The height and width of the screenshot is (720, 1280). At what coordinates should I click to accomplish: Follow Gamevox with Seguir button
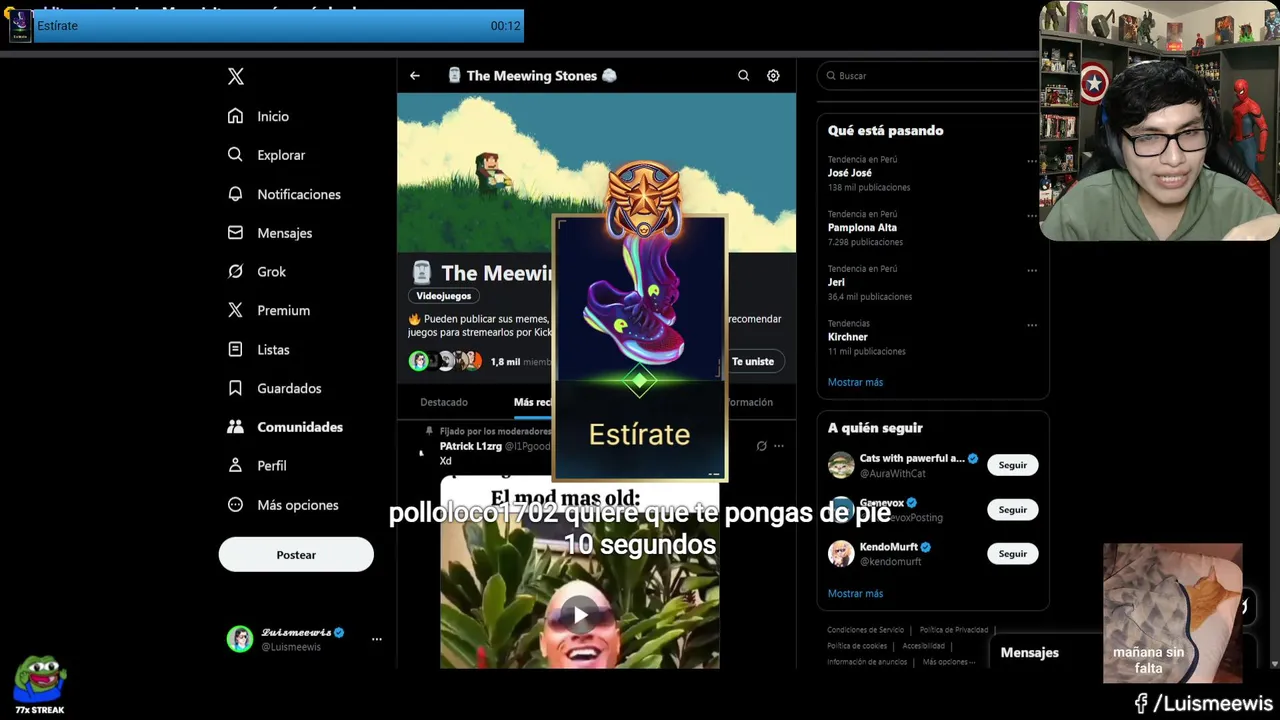tap(1012, 510)
